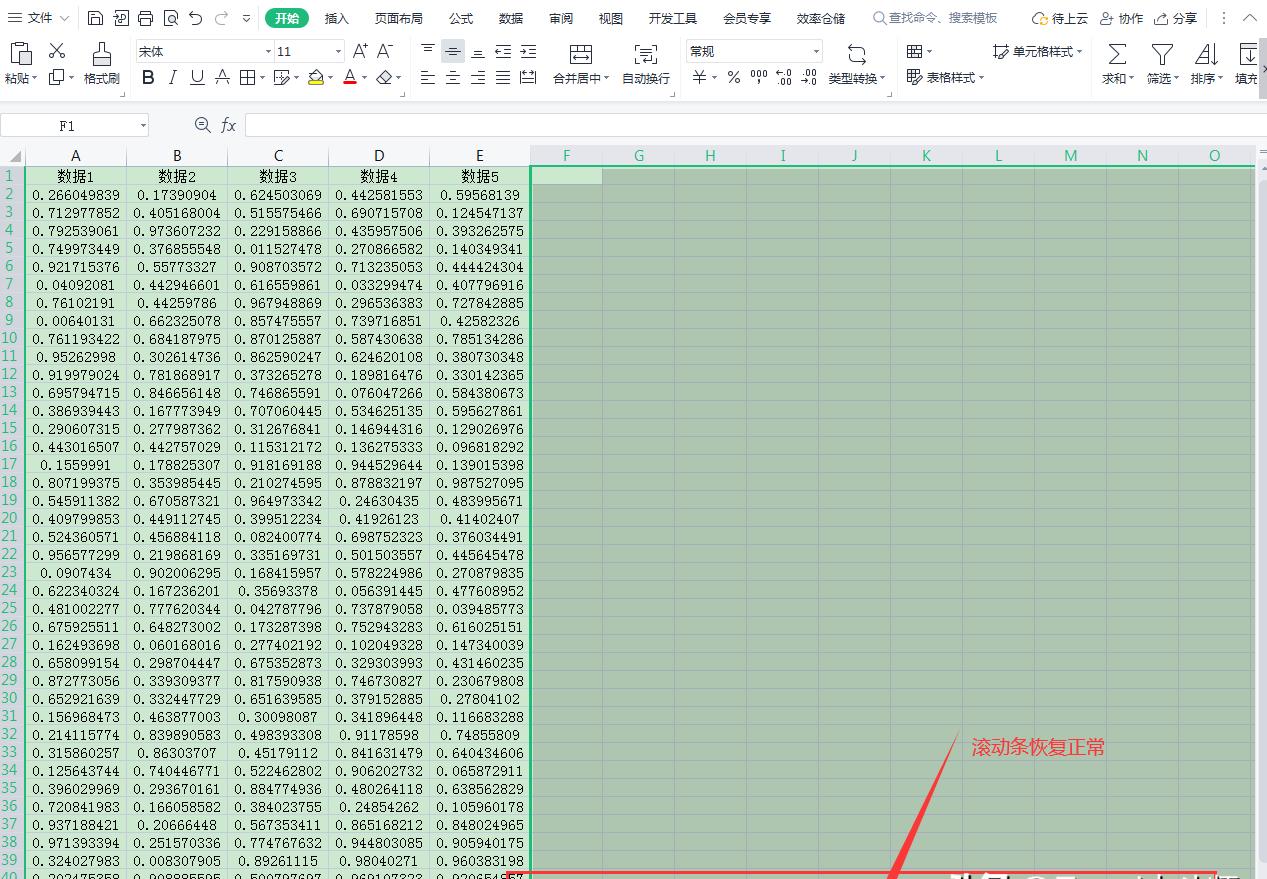The height and width of the screenshot is (879, 1267).
Task: Click the 分享 share button
Action: [x=1175, y=18]
